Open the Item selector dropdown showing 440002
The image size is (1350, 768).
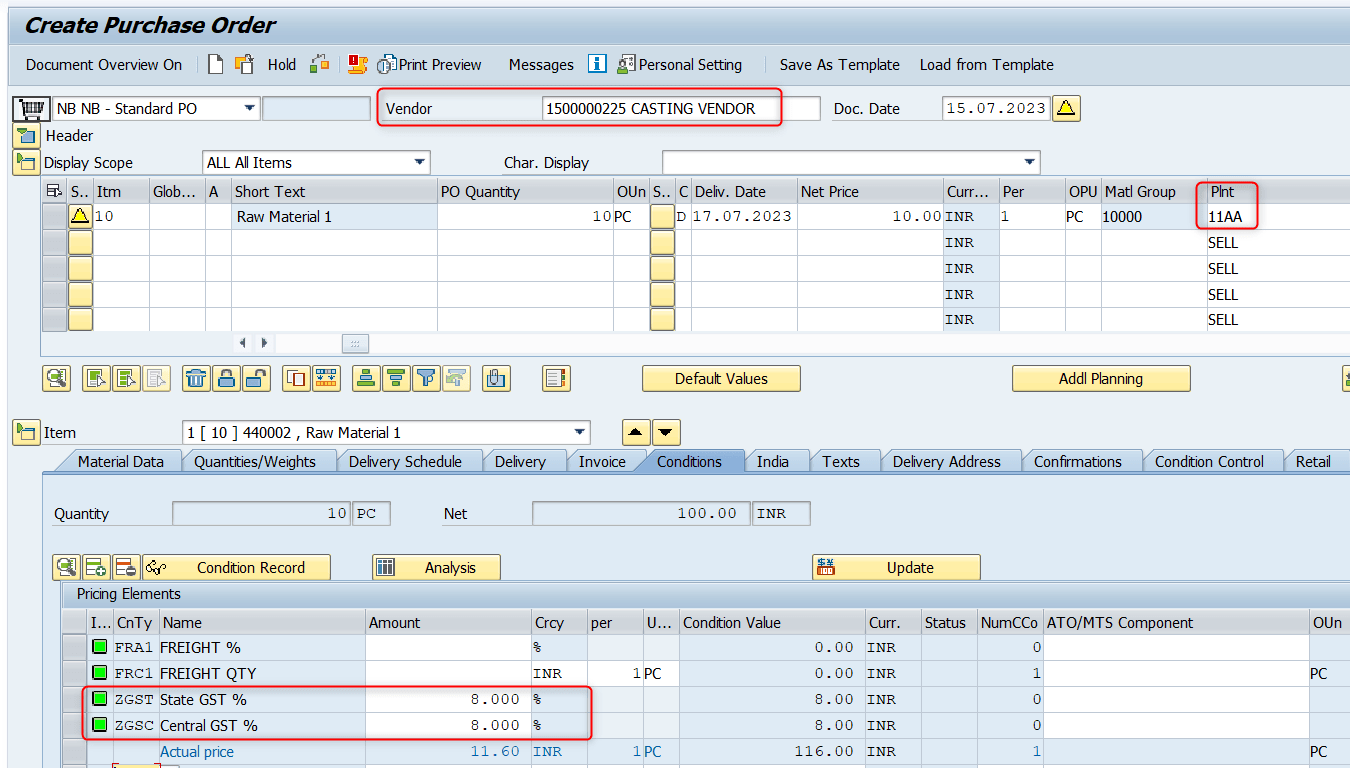[580, 433]
